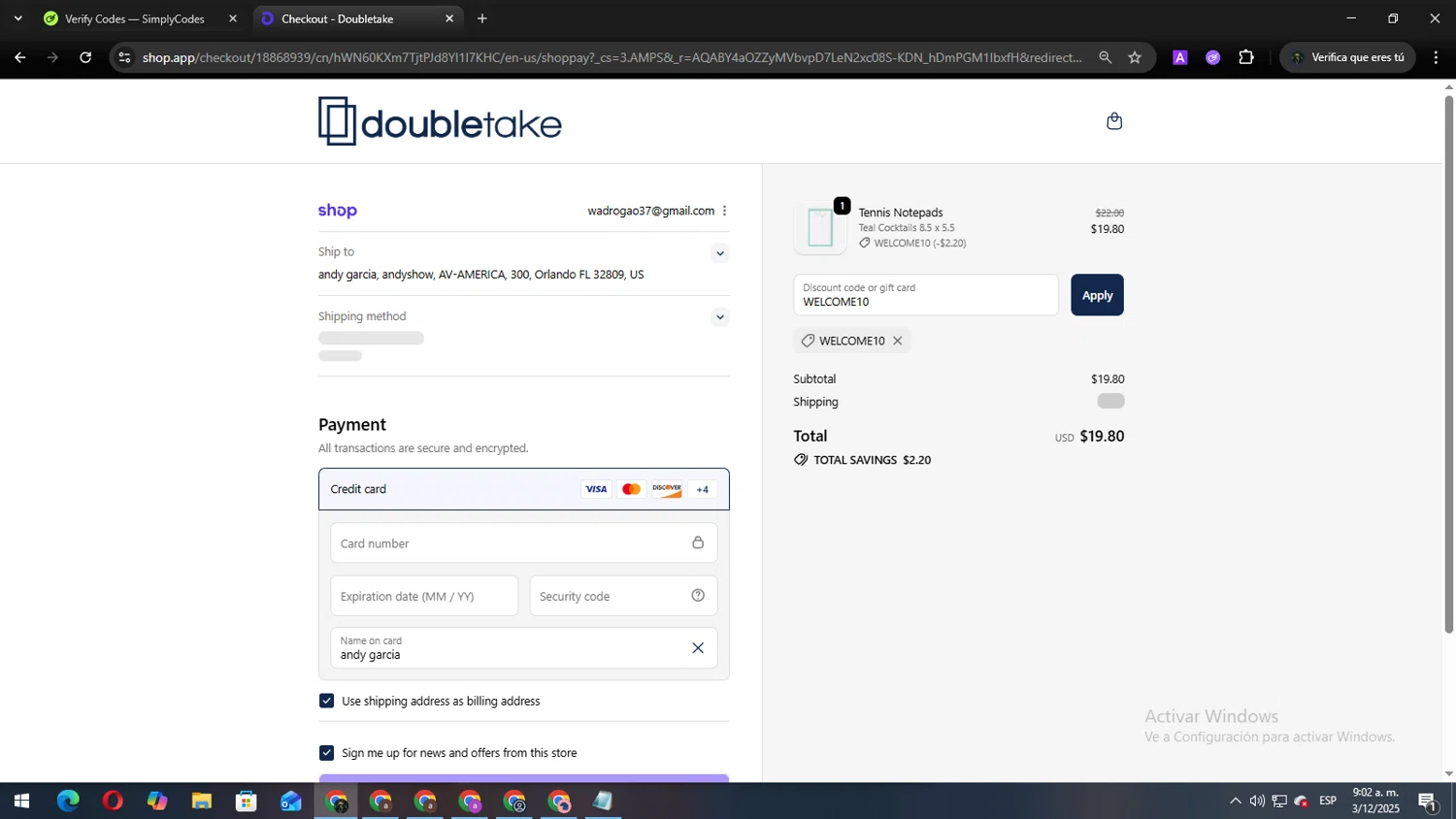The image size is (1456, 819).
Task: Bookmark this page with the star
Action: (1135, 57)
